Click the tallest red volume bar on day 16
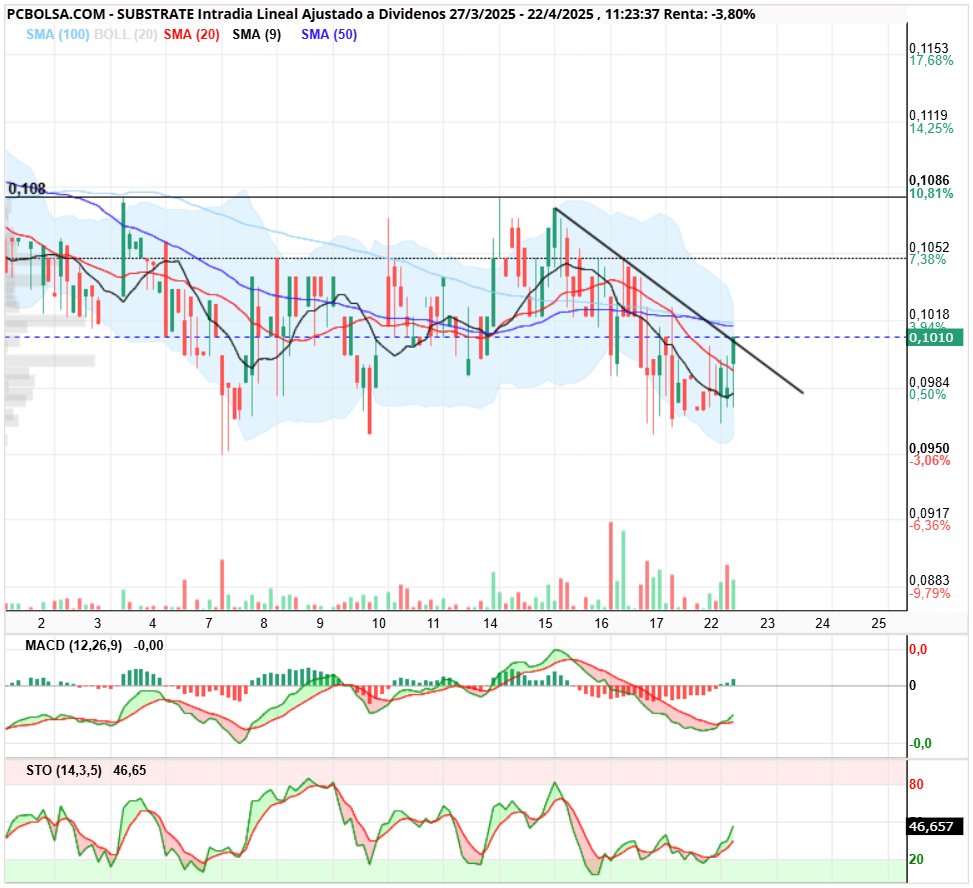 611,566
